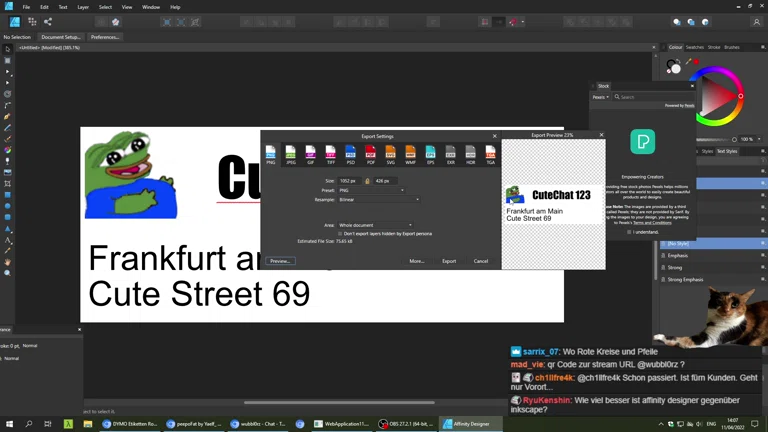Click the hue wheel marker on the colour wheel
The width and height of the screenshot is (768, 432).
741,96
